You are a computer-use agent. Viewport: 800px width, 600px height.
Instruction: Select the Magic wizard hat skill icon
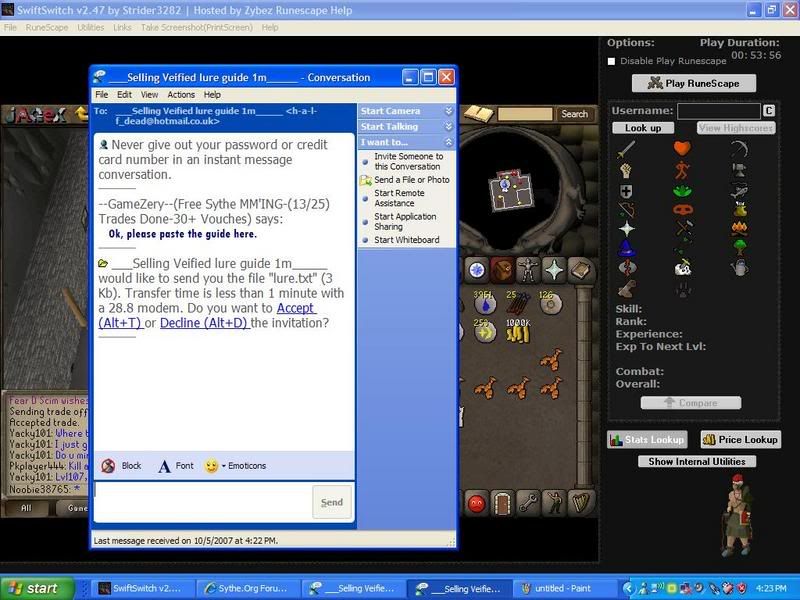point(626,248)
